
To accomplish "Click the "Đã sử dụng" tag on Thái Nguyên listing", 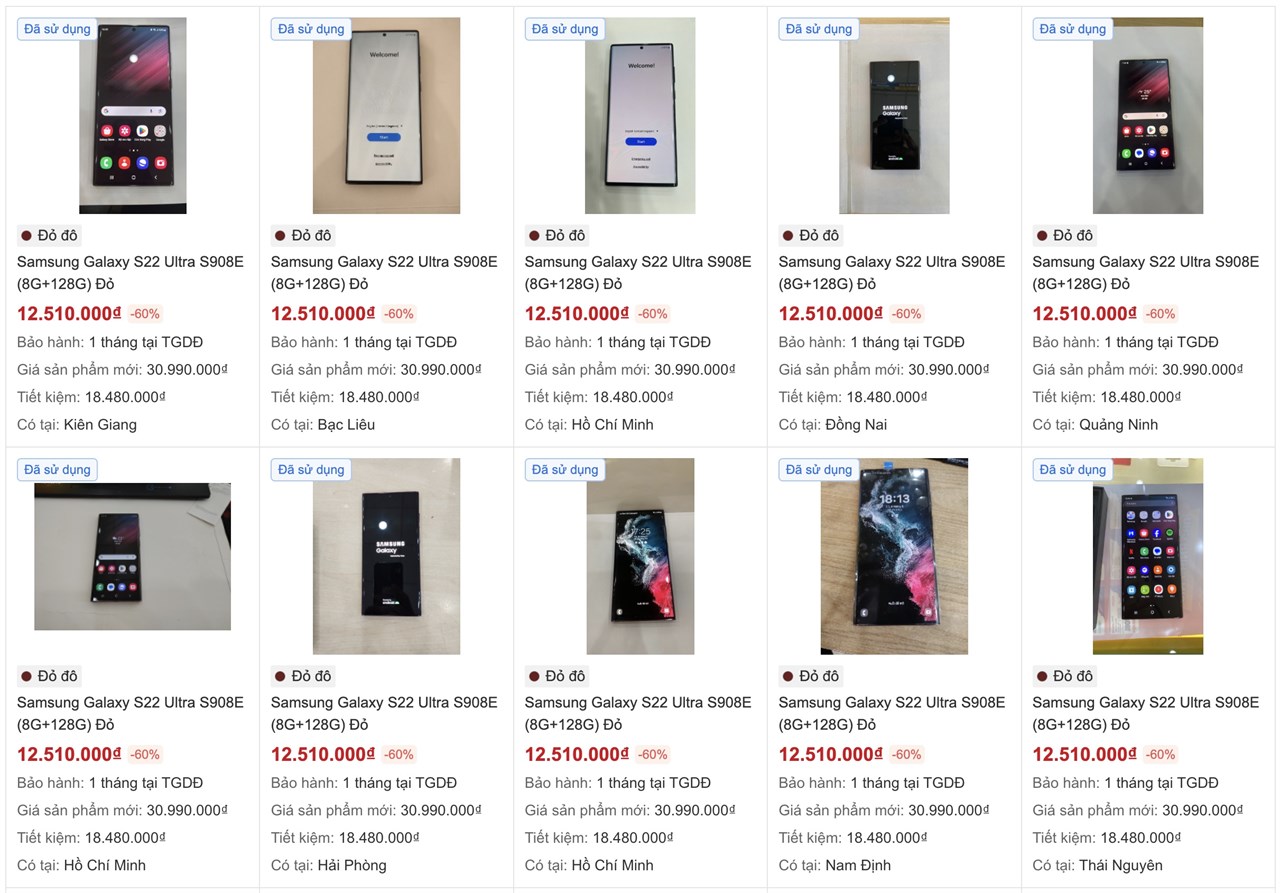I will [x=1073, y=470].
